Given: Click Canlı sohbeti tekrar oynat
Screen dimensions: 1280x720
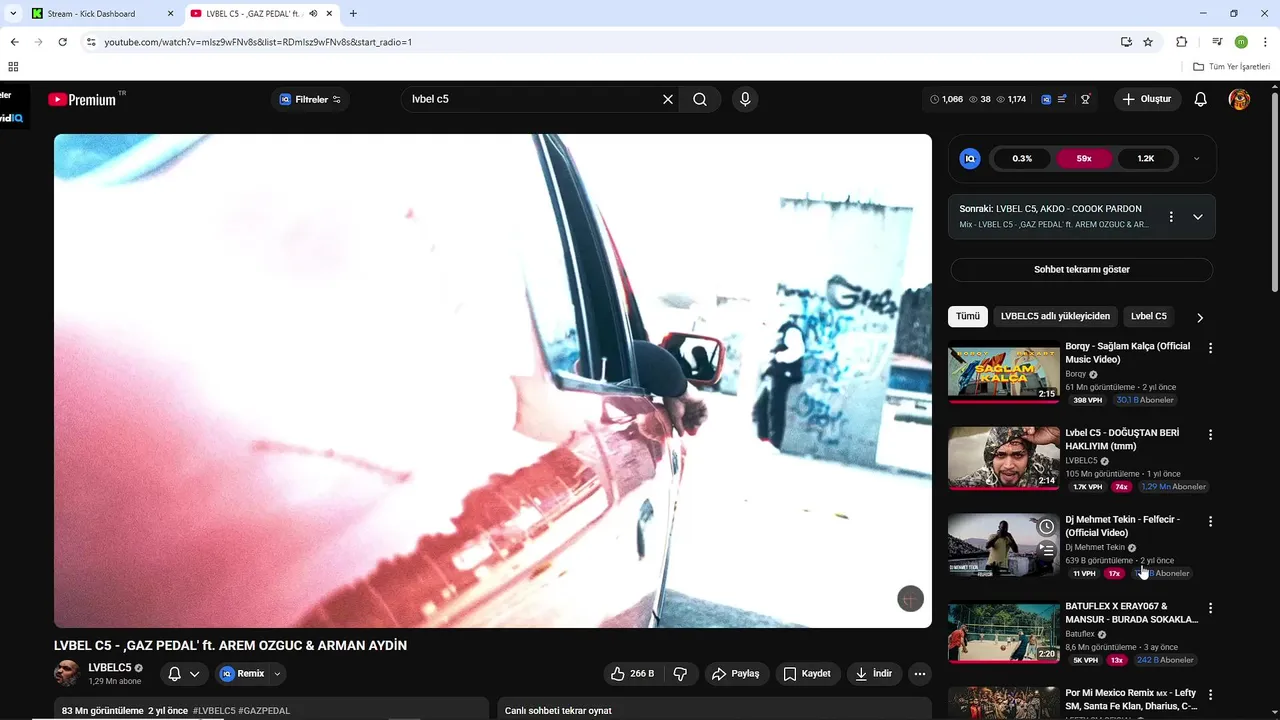Looking at the screenshot, I should coord(558,711).
